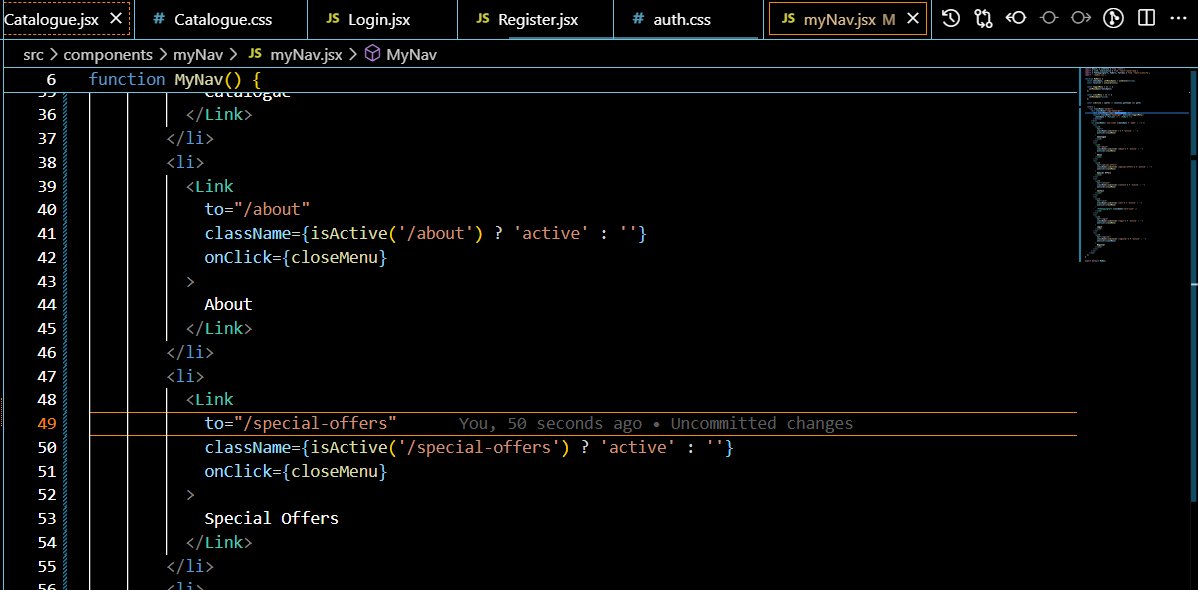Click the </li> tag on line 55
Screen dimensions: 1198x590
(190, 566)
